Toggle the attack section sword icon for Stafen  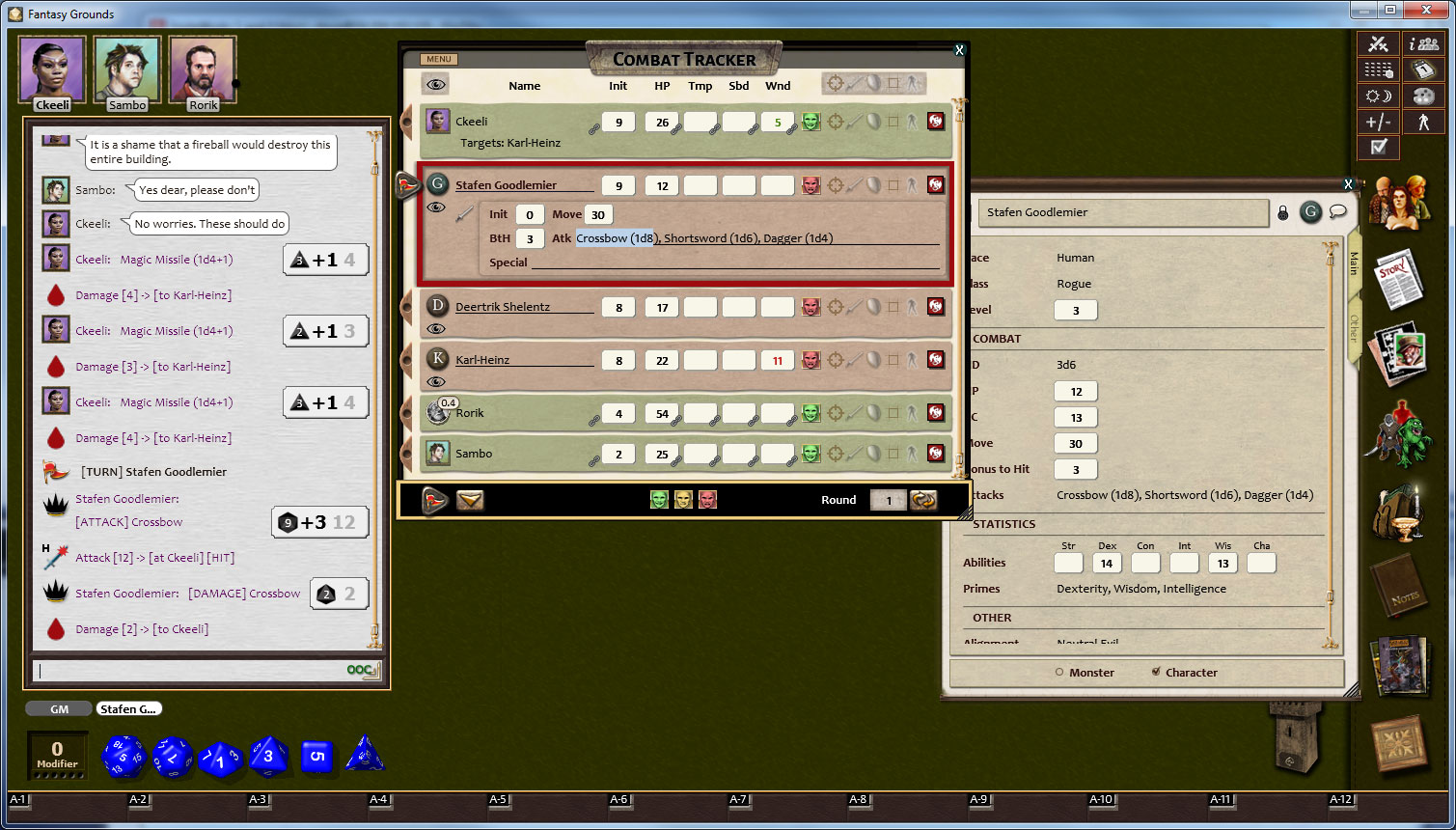tap(464, 213)
